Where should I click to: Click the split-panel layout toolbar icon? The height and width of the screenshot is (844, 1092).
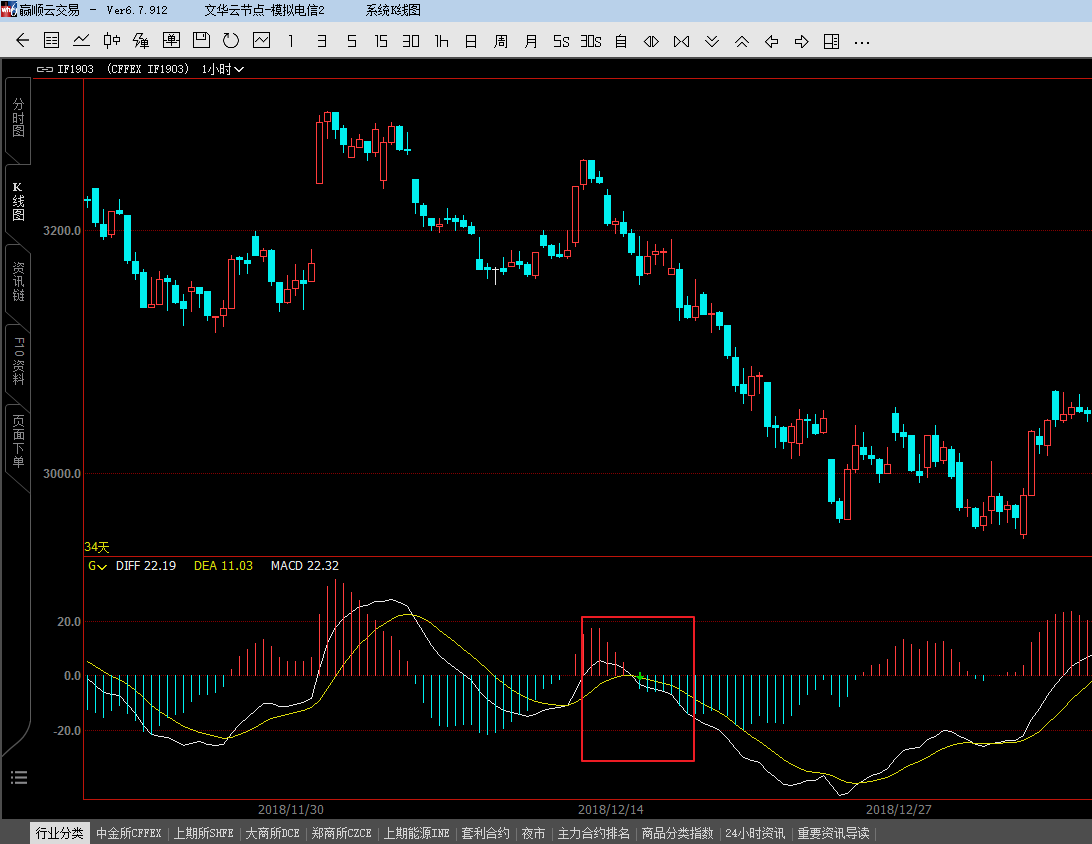pyautogui.click(x=831, y=41)
